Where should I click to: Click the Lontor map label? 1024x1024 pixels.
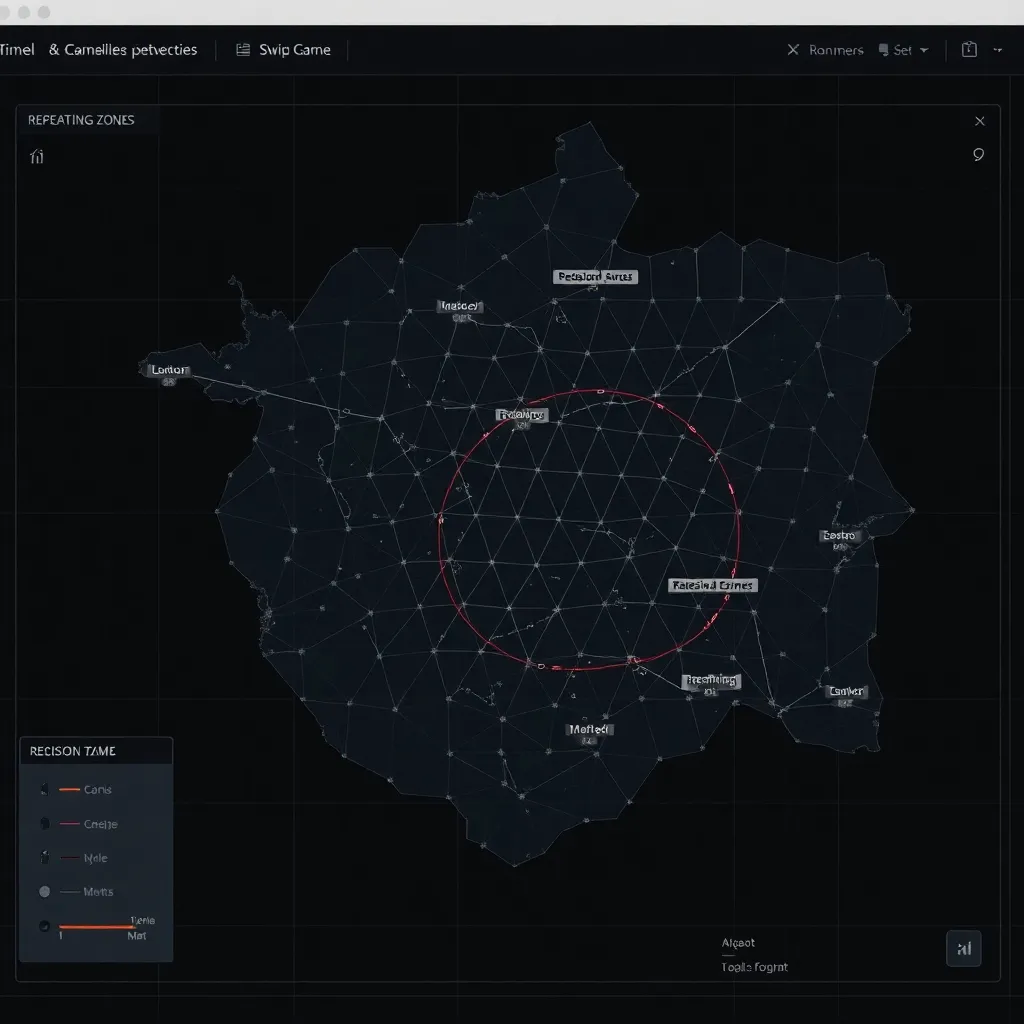pos(167,370)
